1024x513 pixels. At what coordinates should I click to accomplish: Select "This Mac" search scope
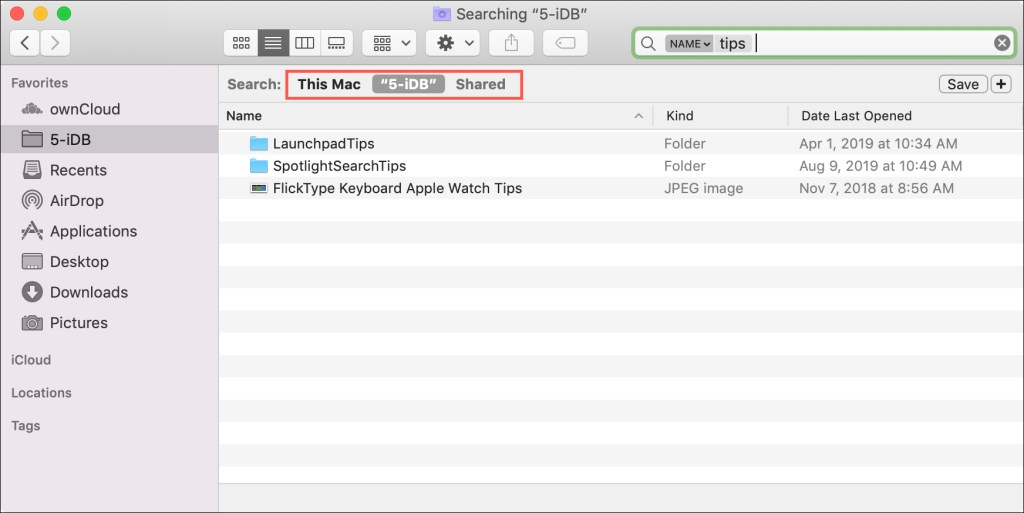pos(329,84)
